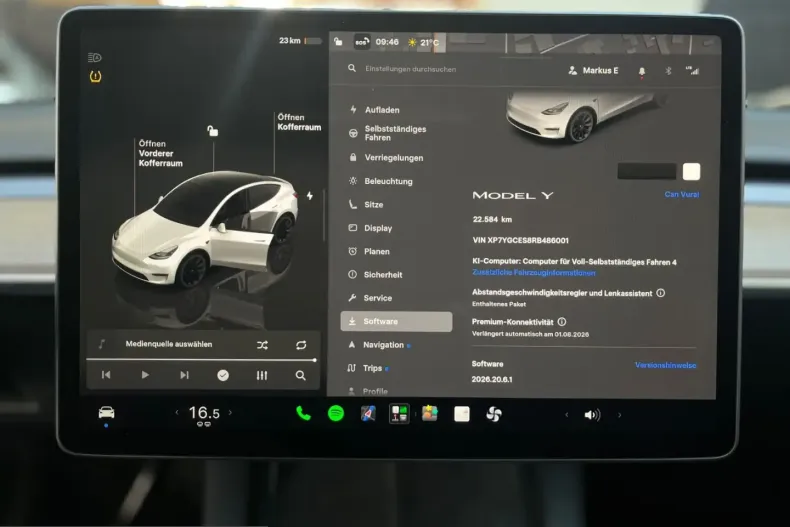Open the Toybox app icon
790x527 pixels.
tap(430, 414)
